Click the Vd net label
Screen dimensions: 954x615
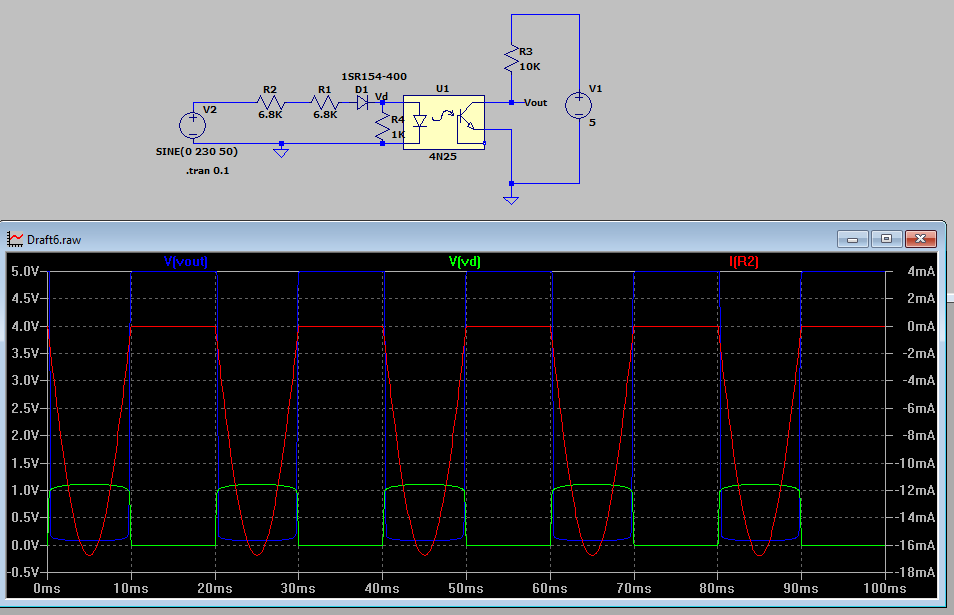[381, 97]
